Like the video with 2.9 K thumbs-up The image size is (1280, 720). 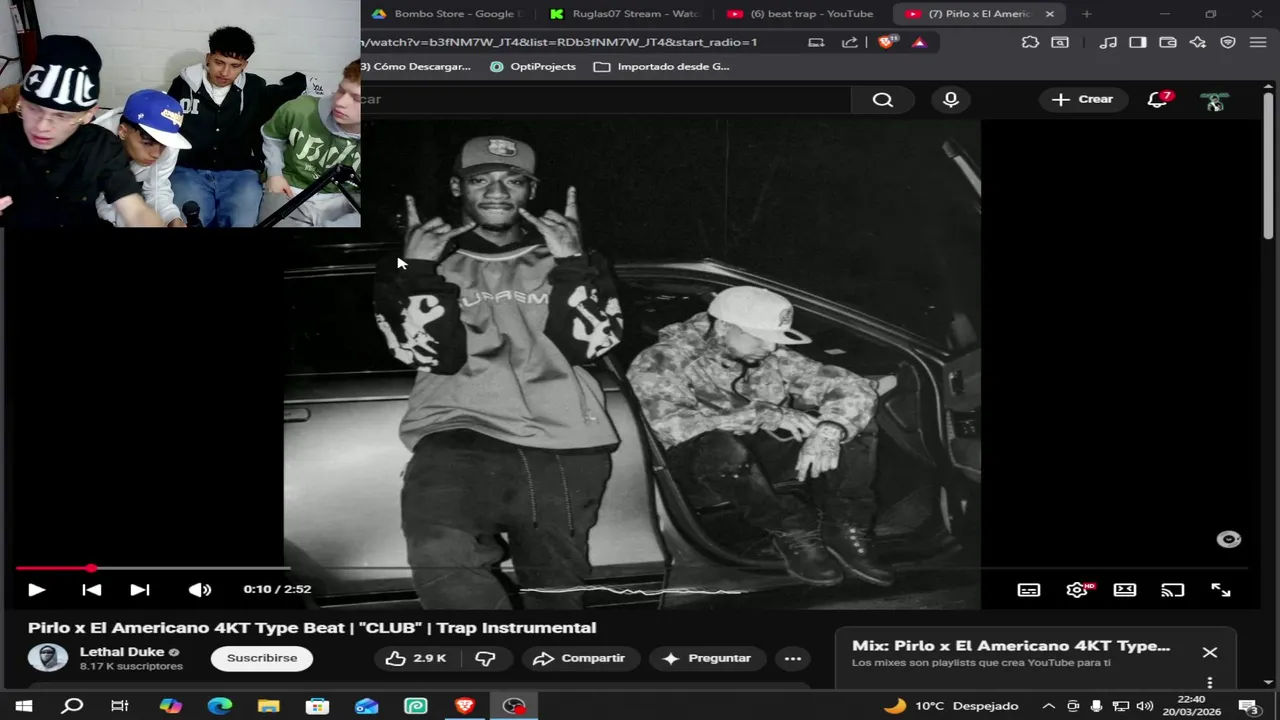[x=416, y=658]
